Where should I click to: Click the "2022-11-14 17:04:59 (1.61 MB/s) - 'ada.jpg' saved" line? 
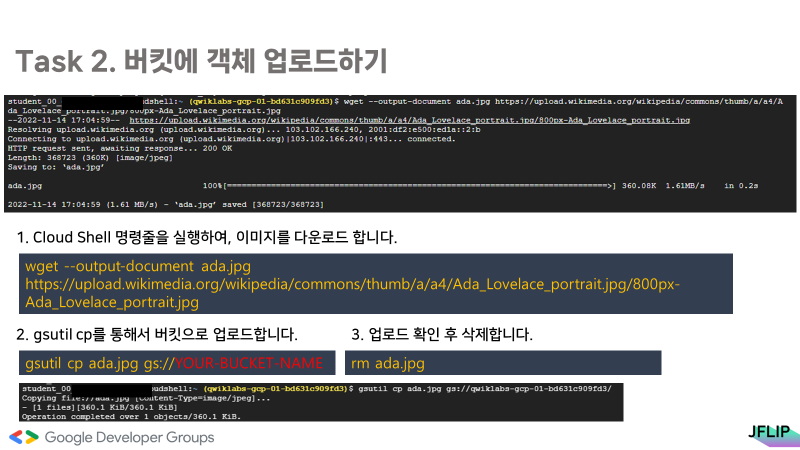pyautogui.click(x=166, y=205)
